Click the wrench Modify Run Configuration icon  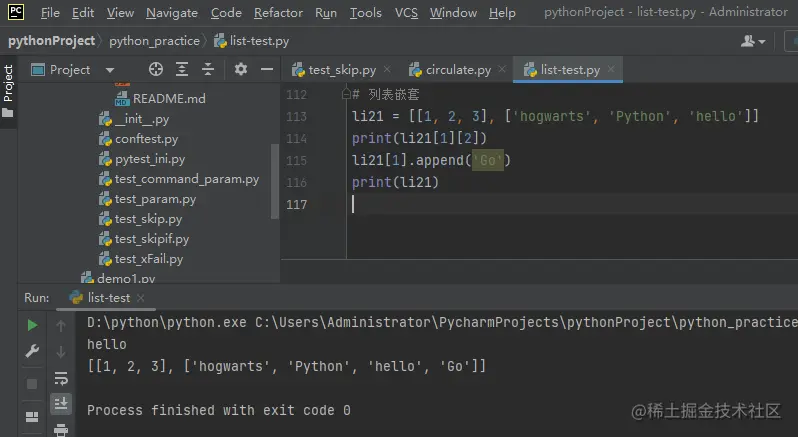click(32, 351)
